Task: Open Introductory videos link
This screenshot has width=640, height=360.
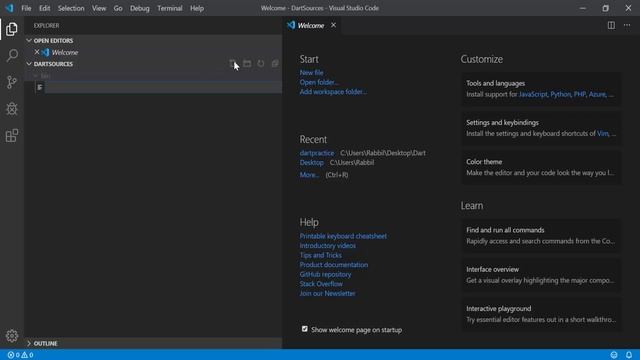Action: [x=327, y=246]
